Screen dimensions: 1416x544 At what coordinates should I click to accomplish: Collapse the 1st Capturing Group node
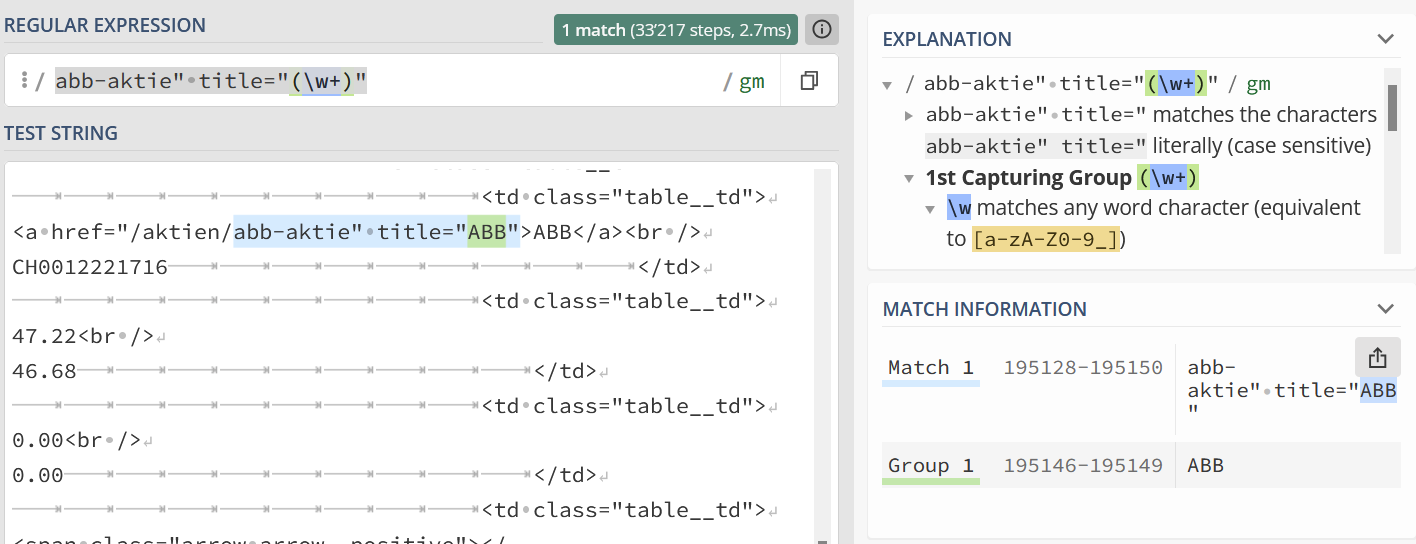[x=909, y=178]
